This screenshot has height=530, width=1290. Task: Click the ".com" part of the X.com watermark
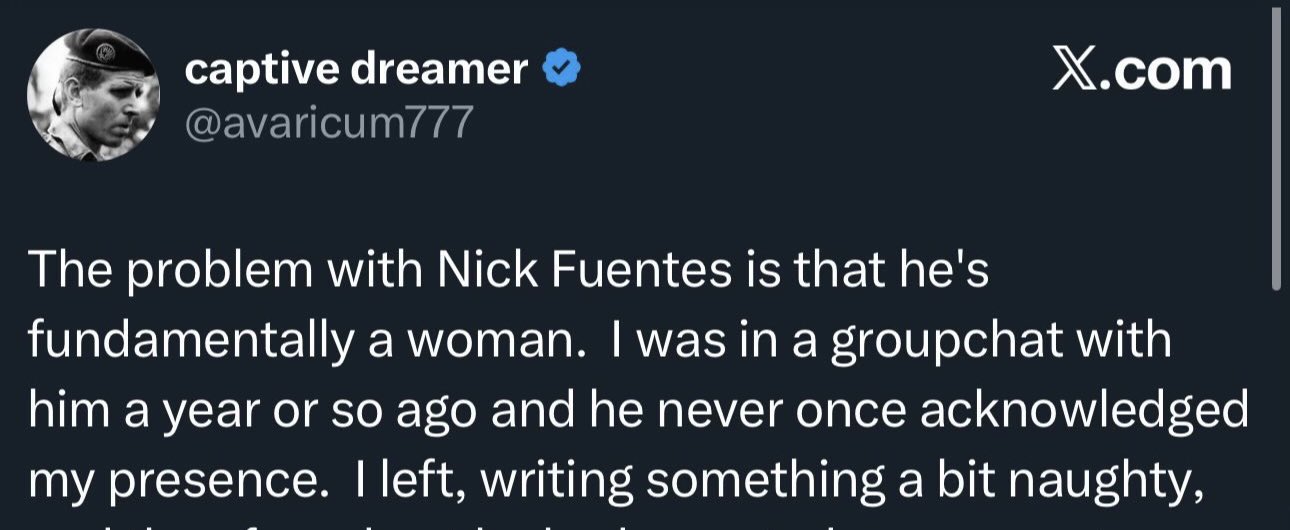click(x=1166, y=71)
